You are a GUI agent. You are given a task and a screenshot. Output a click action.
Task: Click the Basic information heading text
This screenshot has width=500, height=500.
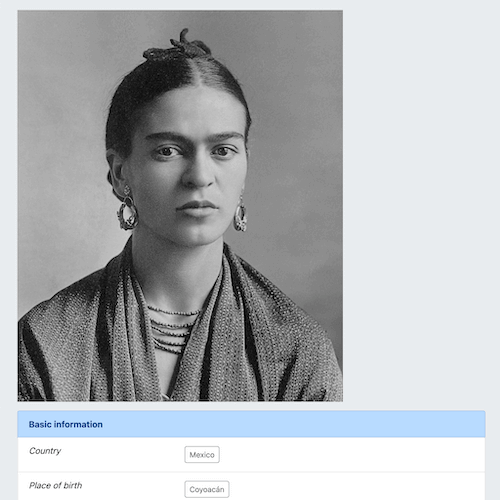pyautogui.click(x=66, y=424)
